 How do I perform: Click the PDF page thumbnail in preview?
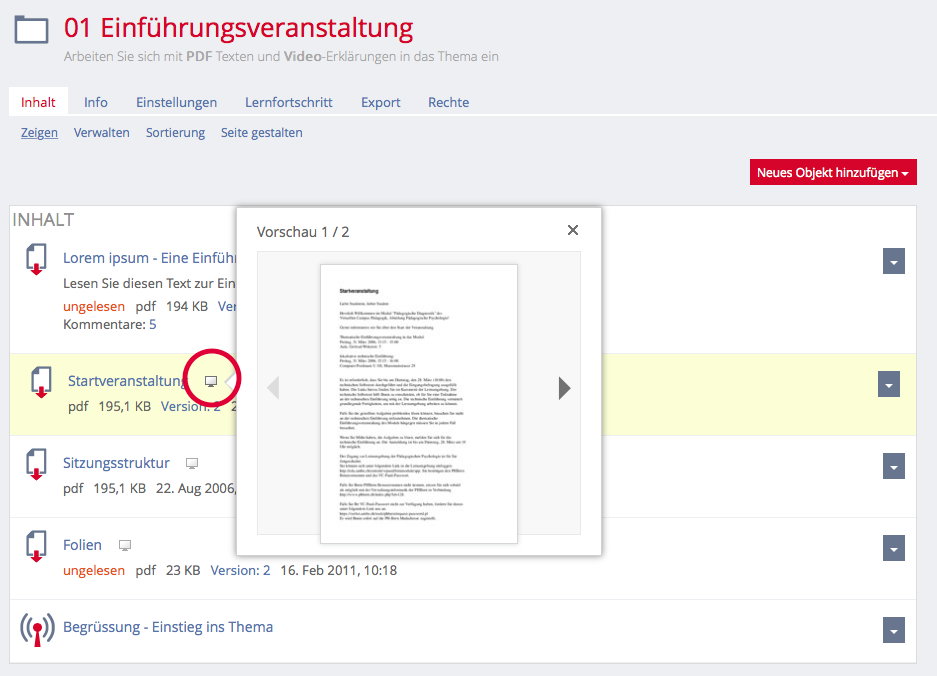pyautogui.click(x=418, y=403)
